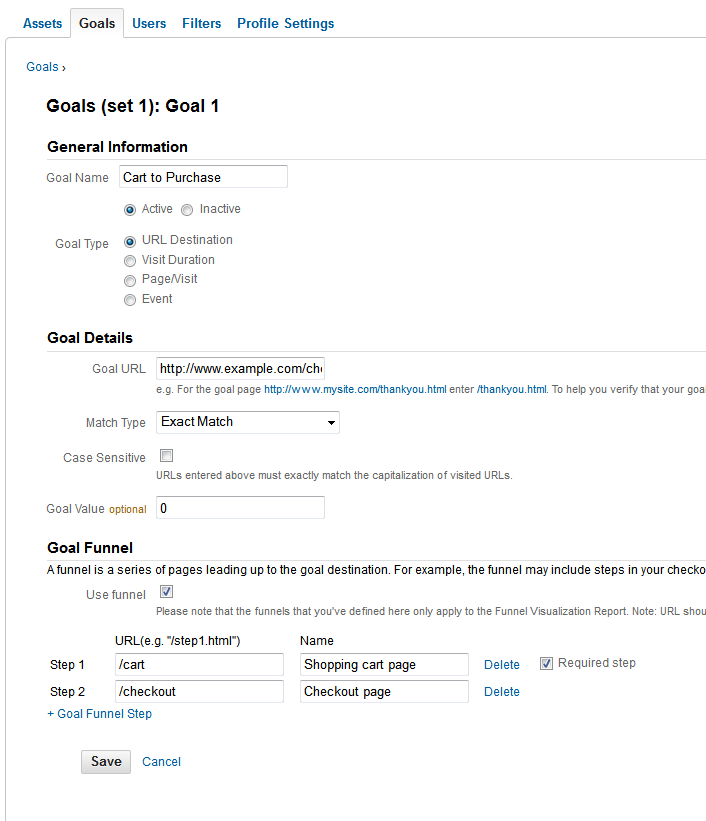Open the Assets tab
This screenshot has height=821, width=706.
pos(42,23)
